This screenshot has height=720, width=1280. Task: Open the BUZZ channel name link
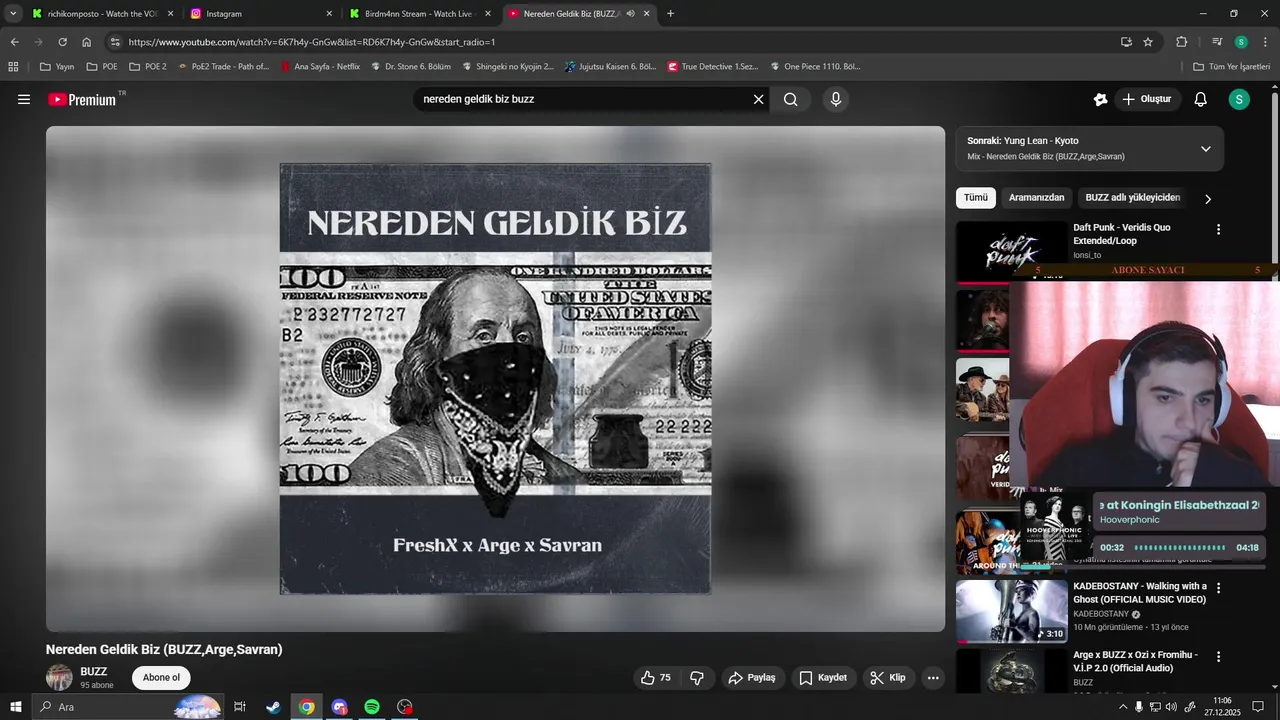point(93,672)
